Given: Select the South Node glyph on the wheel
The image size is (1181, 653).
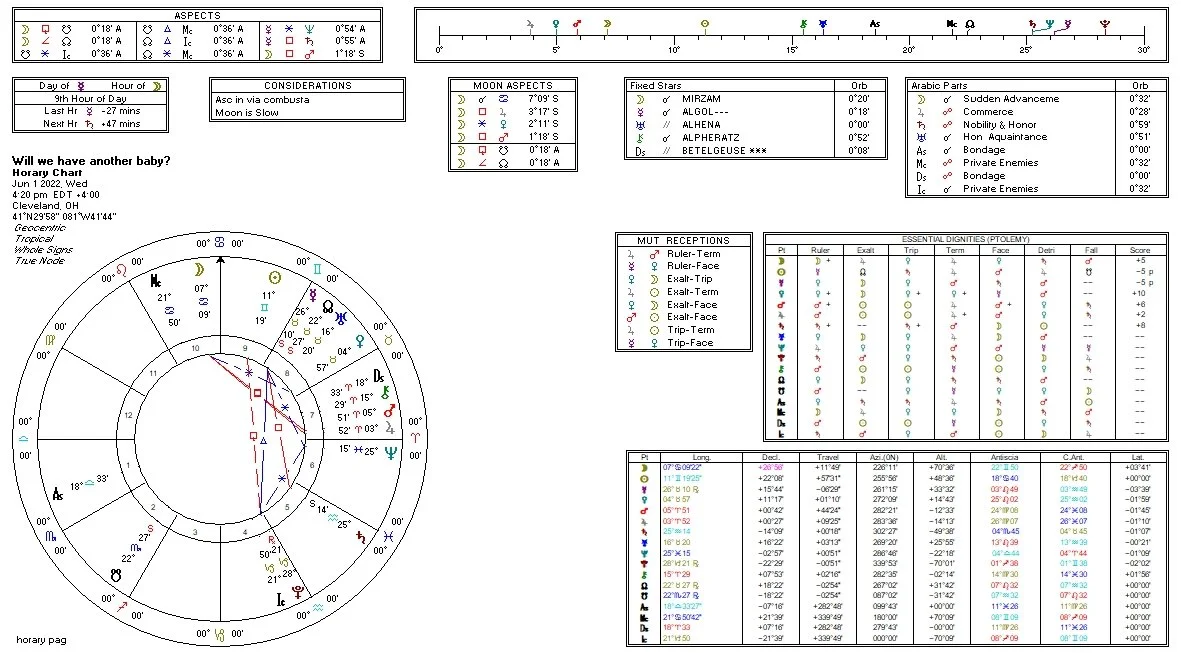Looking at the screenshot, I should pyautogui.click(x=115, y=575).
